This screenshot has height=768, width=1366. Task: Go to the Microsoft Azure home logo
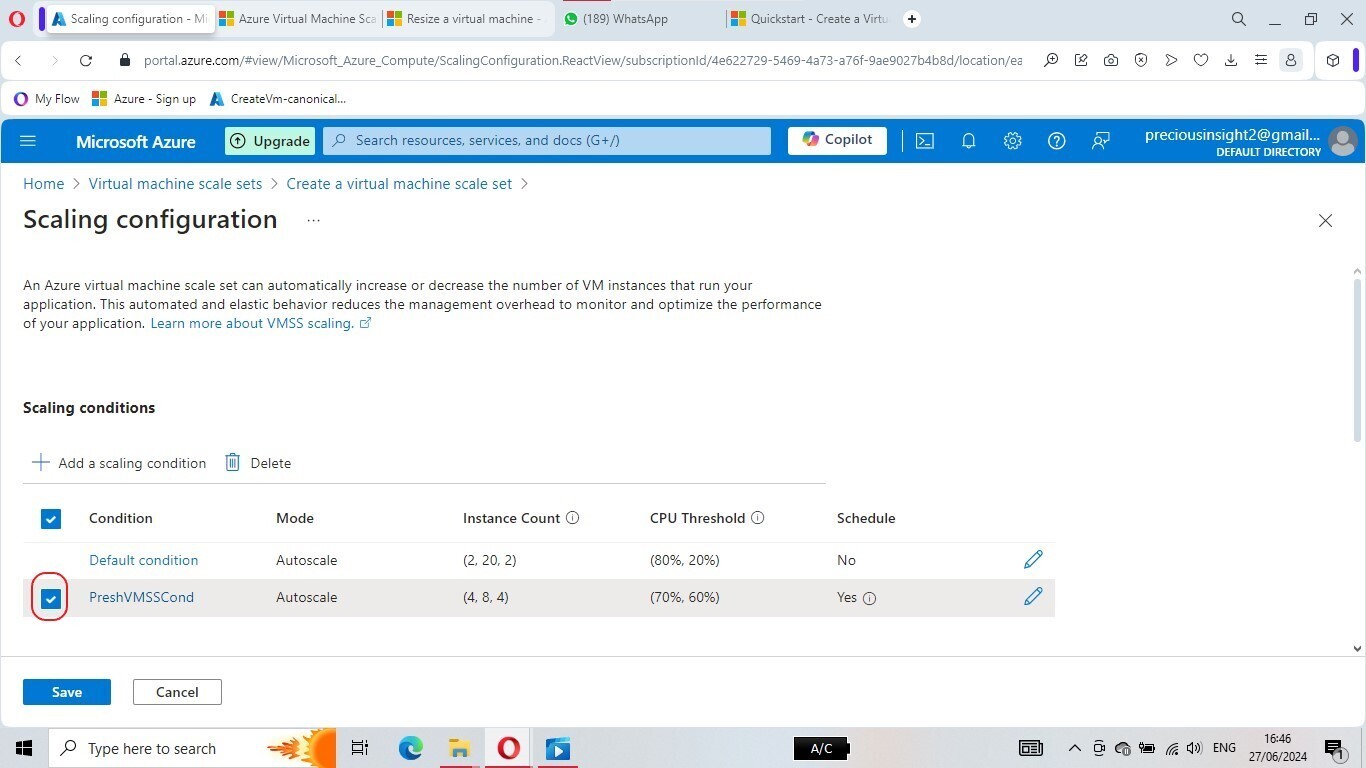[136, 141]
